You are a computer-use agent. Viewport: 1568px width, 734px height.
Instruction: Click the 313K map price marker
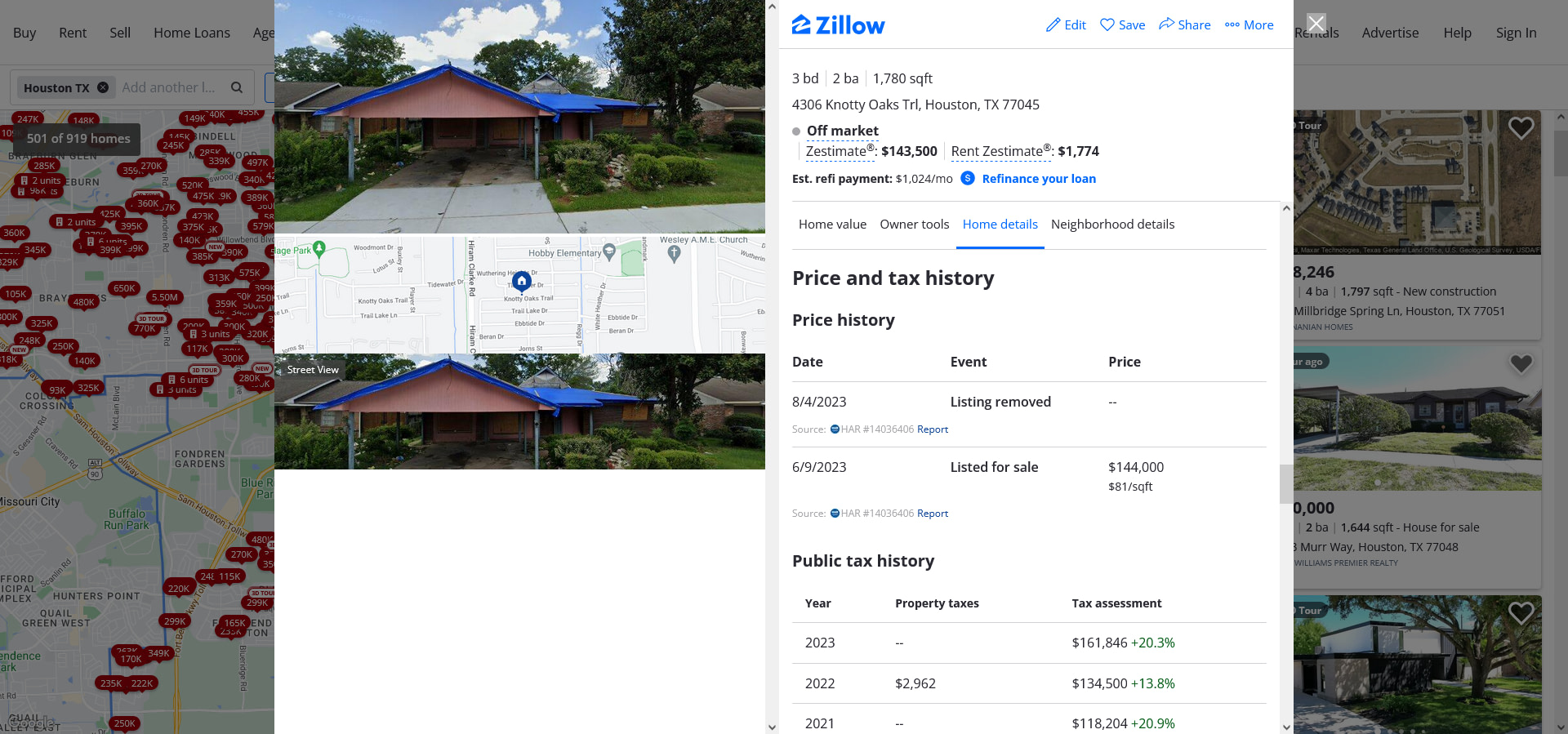219,278
